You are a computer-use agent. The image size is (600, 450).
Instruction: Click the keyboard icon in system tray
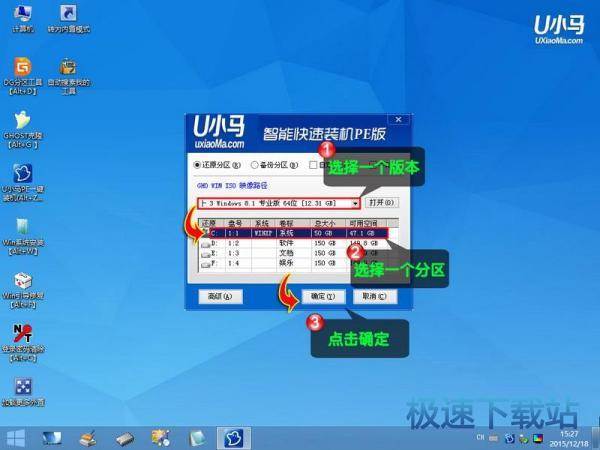coord(494,438)
